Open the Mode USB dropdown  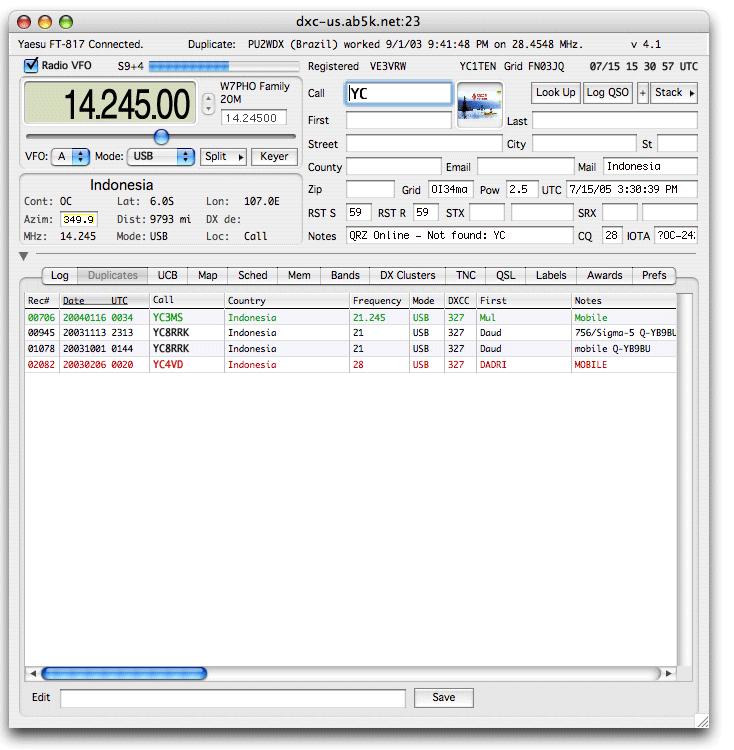160,157
